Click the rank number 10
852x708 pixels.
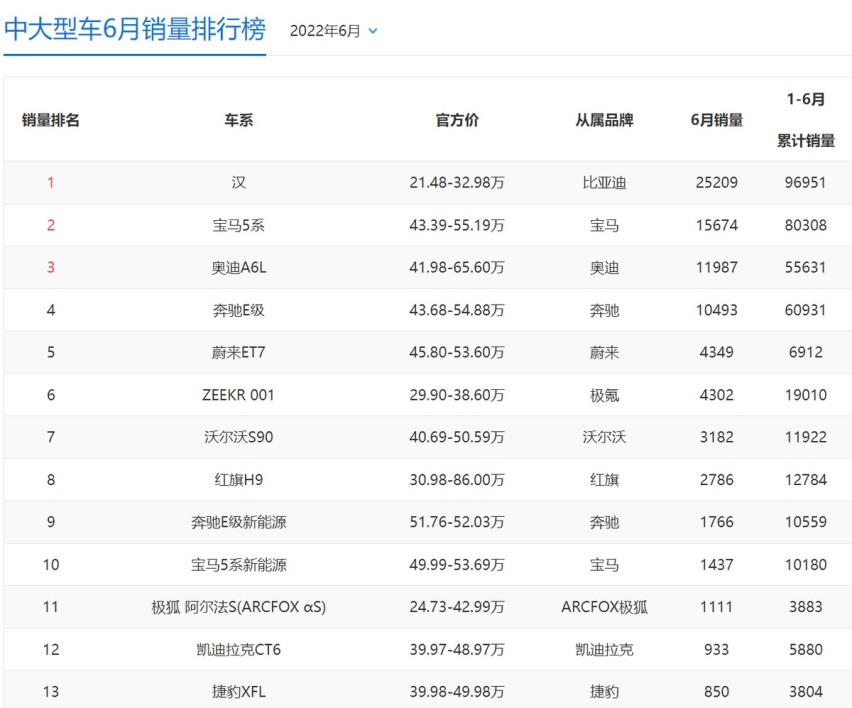click(51, 565)
